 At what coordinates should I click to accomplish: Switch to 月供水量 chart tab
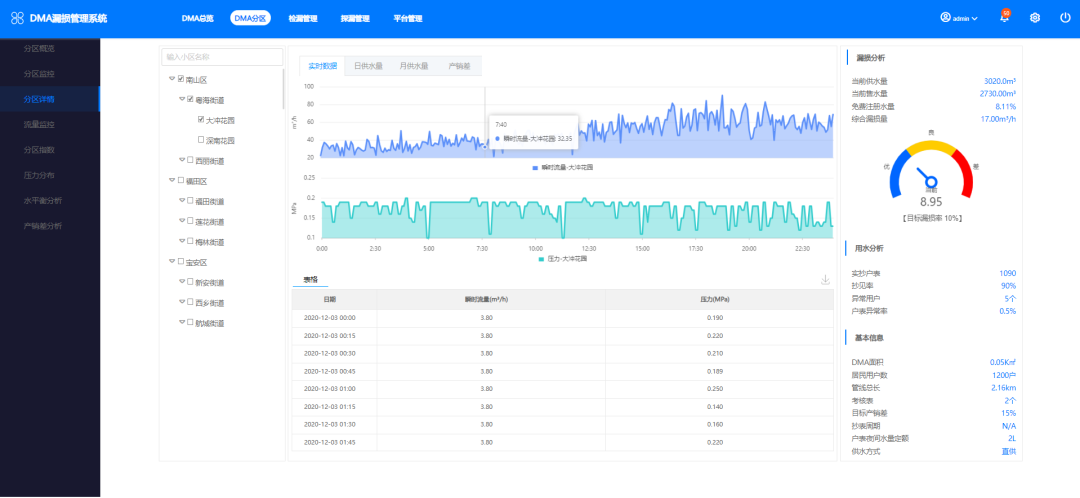point(414,66)
